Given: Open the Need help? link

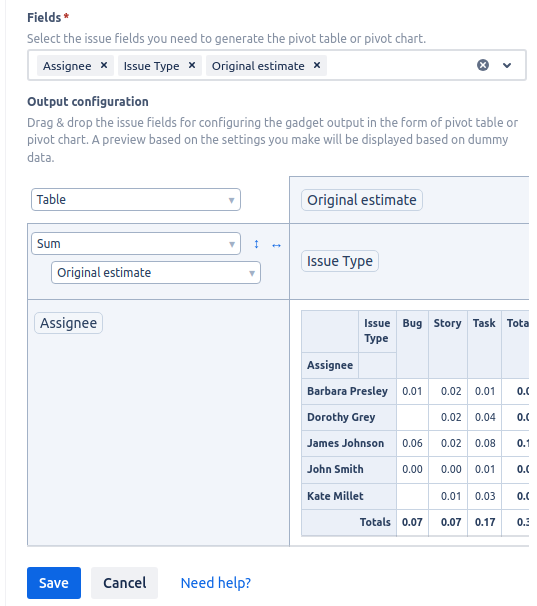Looking at the screenshot, I should click(x=216, y=583).
